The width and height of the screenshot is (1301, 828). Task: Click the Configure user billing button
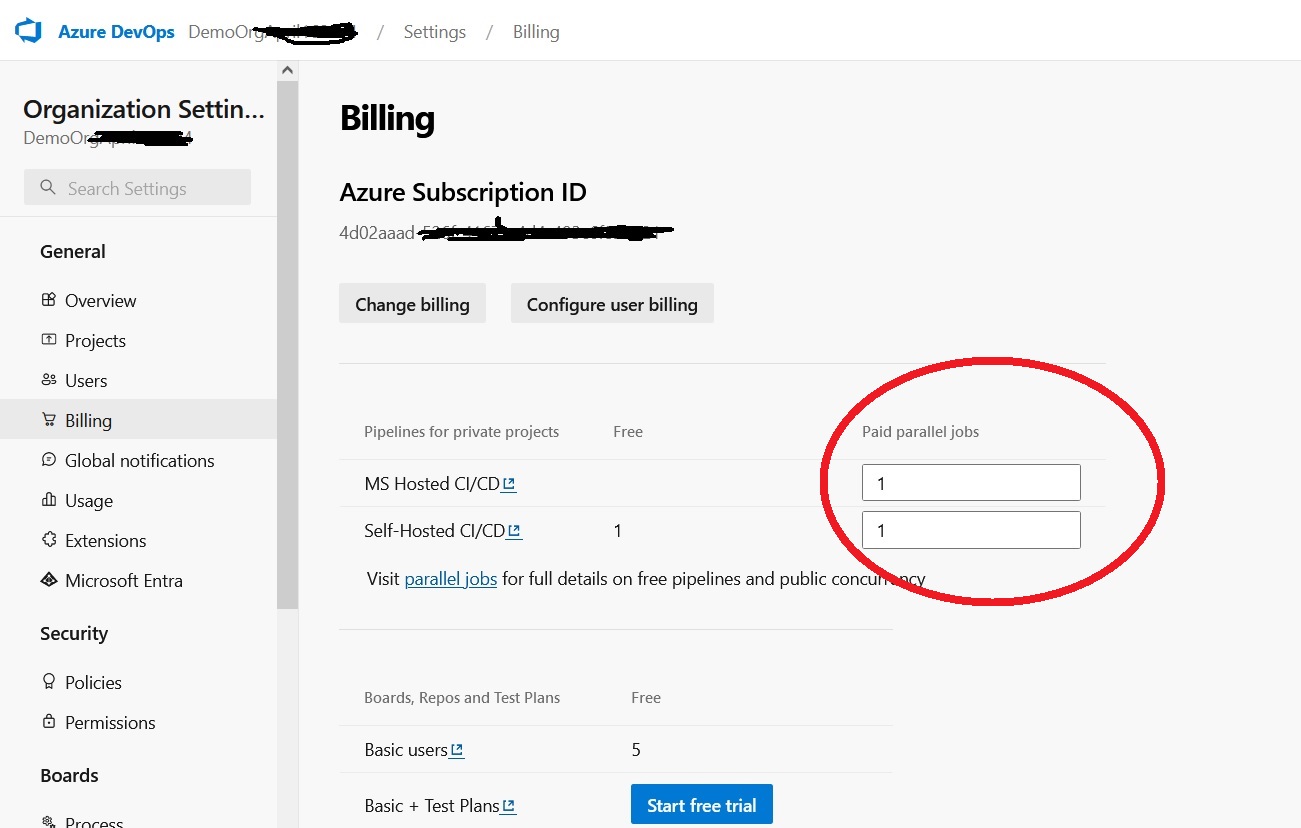(x=612, y=304)
